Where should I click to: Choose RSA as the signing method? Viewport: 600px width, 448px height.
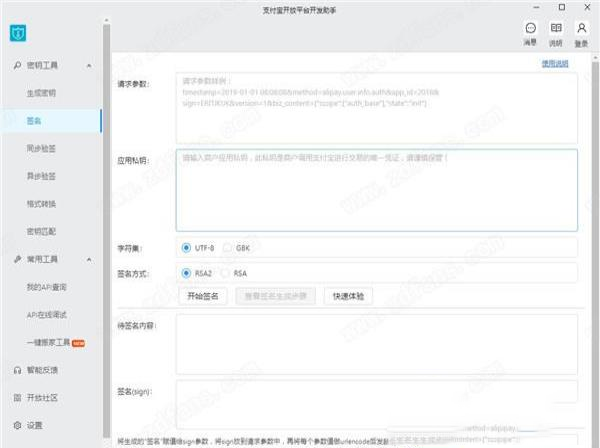coord(225,273)
